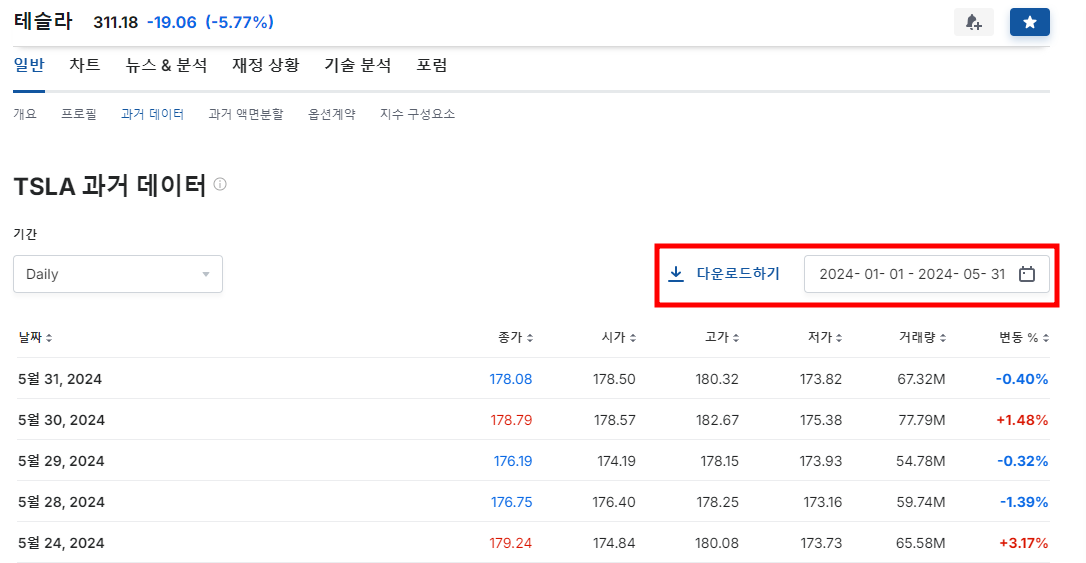The image size is (1086, 563).
Task: Open the 옵션계약 sub-tab
Action: [x=332, y=114]
